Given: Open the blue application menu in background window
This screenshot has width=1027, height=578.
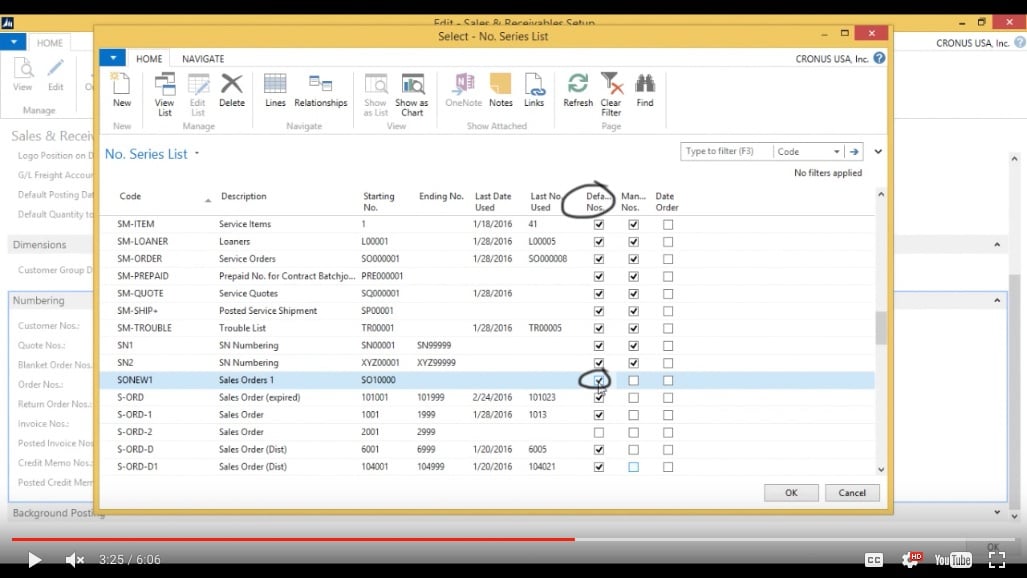Looking at the screenshot, I should point(13,42).
